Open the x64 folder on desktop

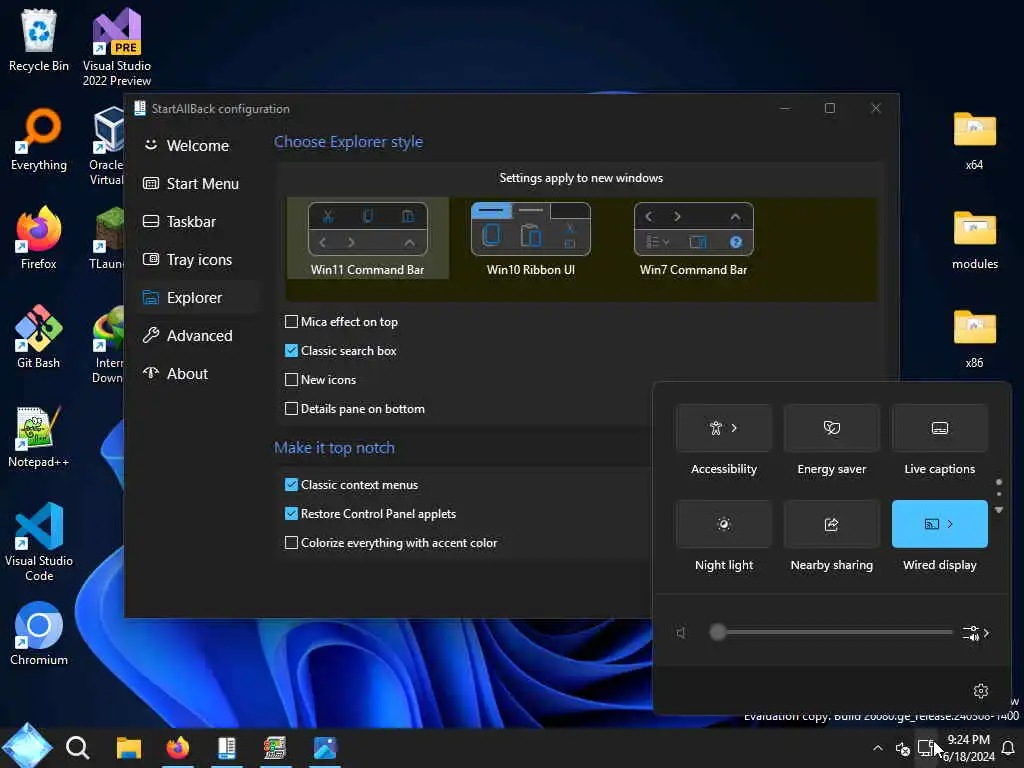click(974, 139)
